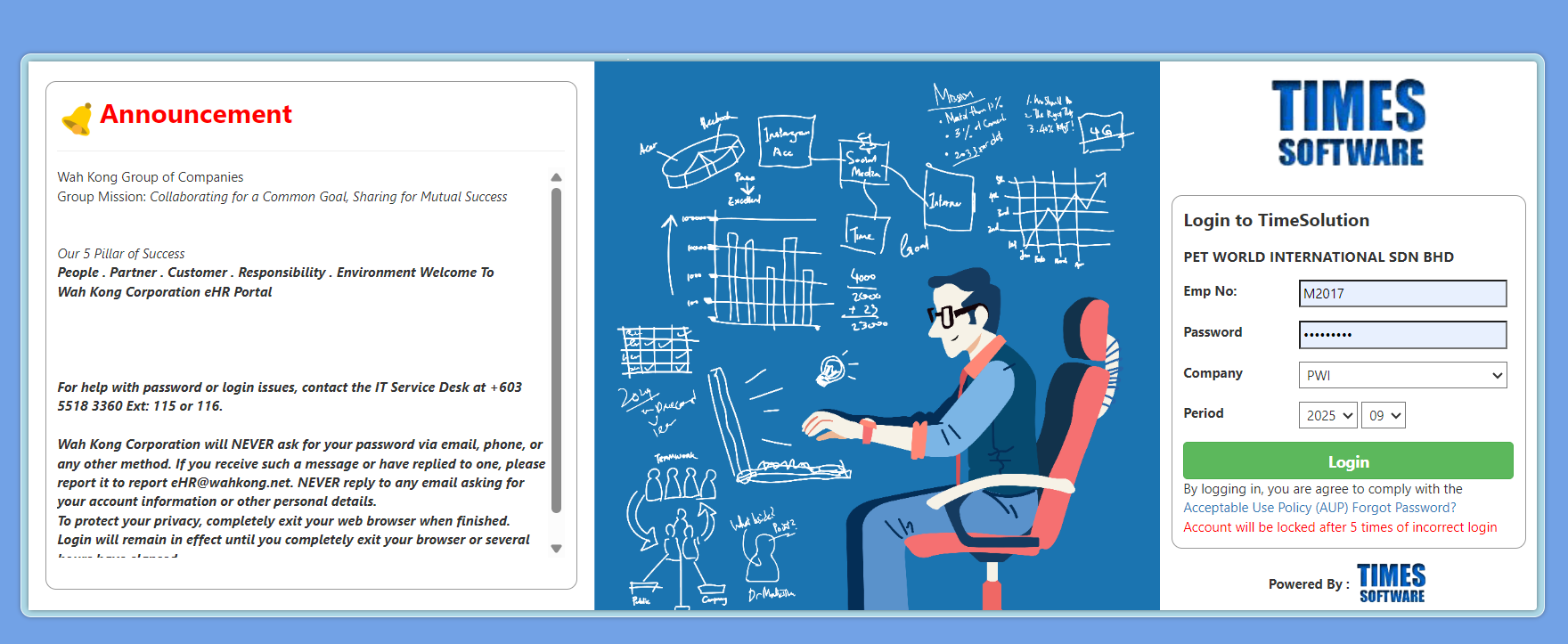Focus the Emp No input field

(1401, 293)
